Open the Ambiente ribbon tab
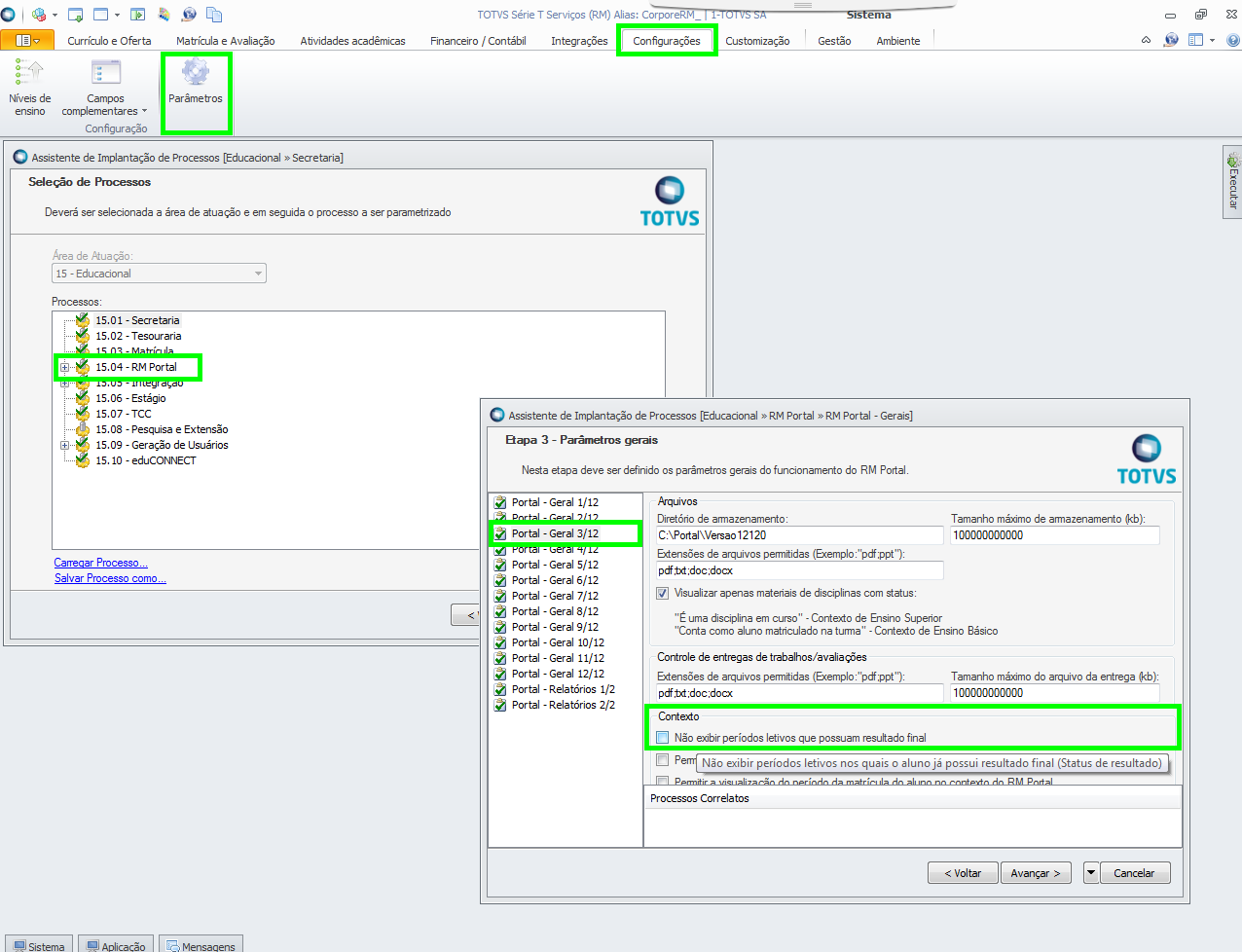The height and width of the screenshot is (952, 1242). tap(897, 41)
